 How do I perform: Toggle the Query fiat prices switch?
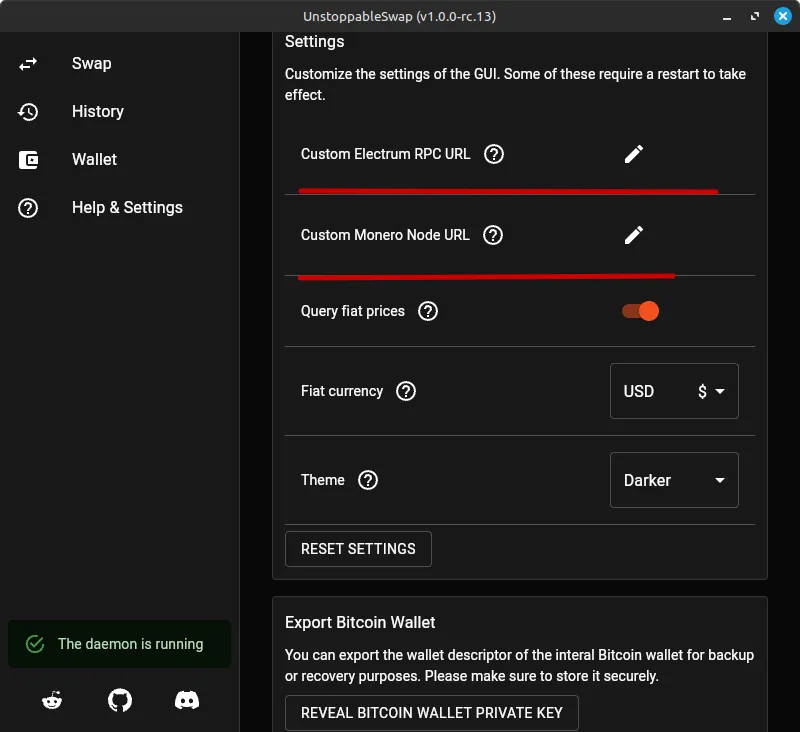pos(640,311)
